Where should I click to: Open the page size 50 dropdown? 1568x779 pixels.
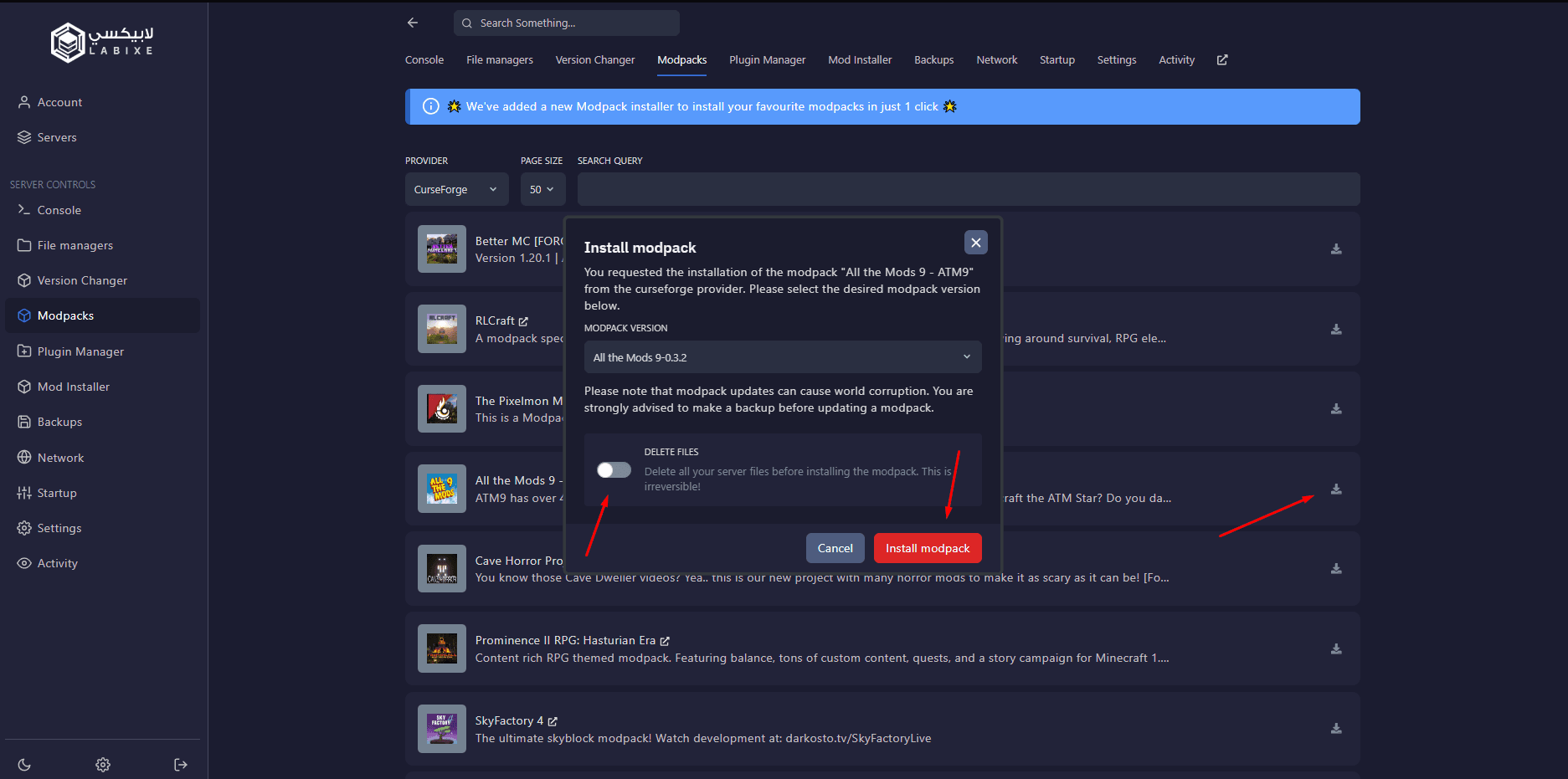(542, 189)
